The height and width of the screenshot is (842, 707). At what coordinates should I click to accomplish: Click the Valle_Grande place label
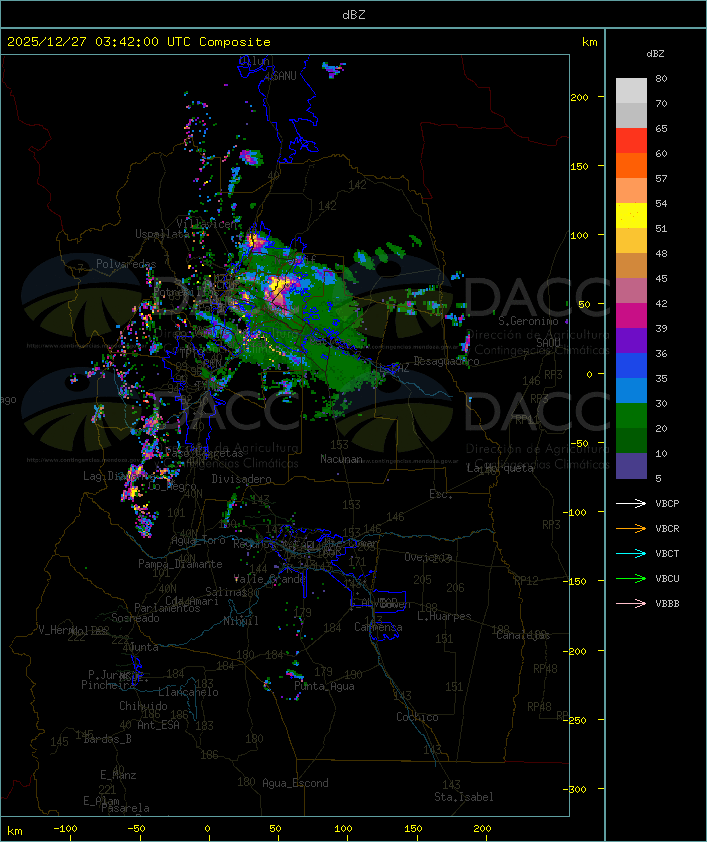269,579
